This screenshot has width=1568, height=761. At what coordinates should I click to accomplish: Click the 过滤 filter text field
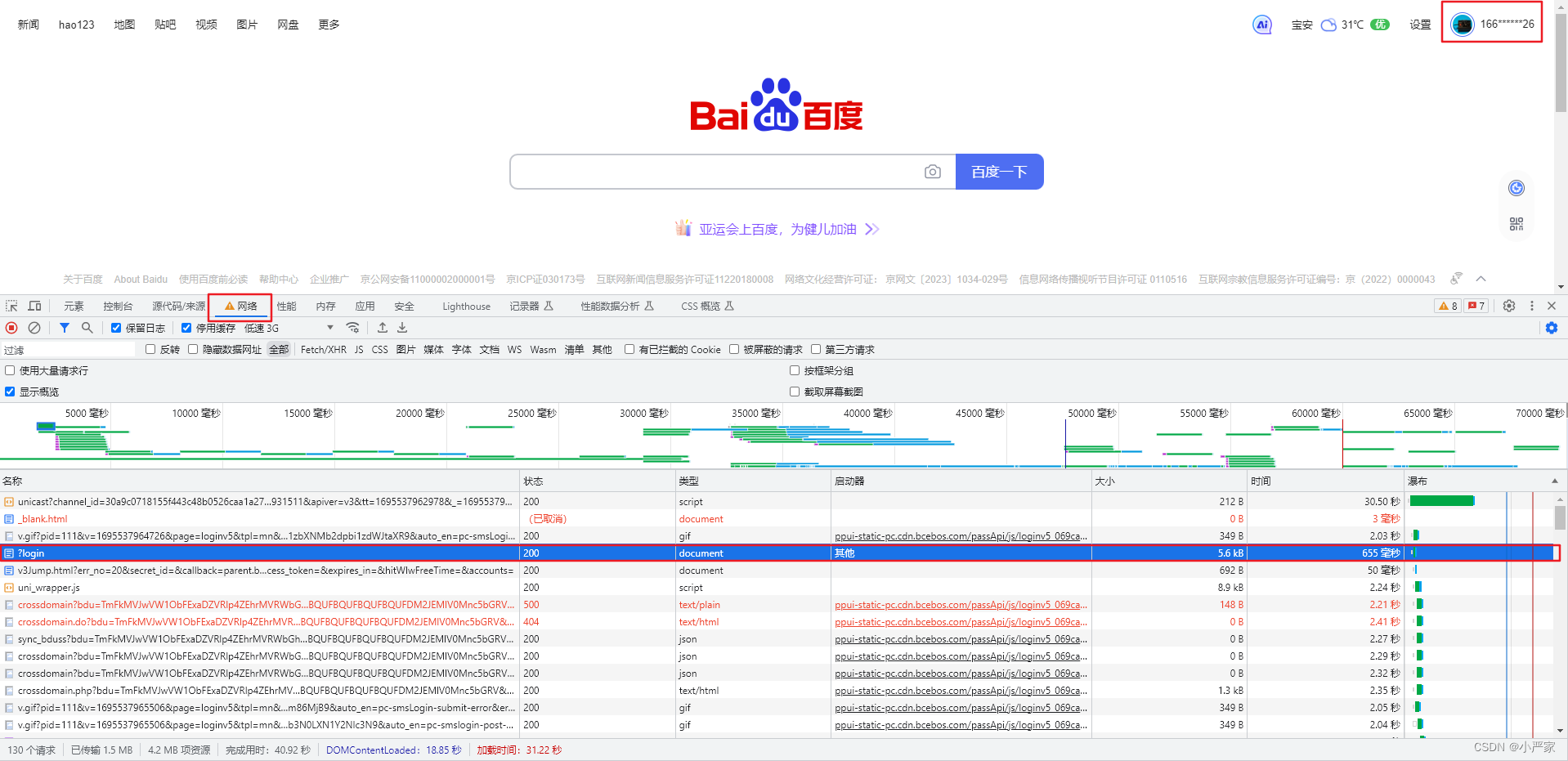point(69,349)
